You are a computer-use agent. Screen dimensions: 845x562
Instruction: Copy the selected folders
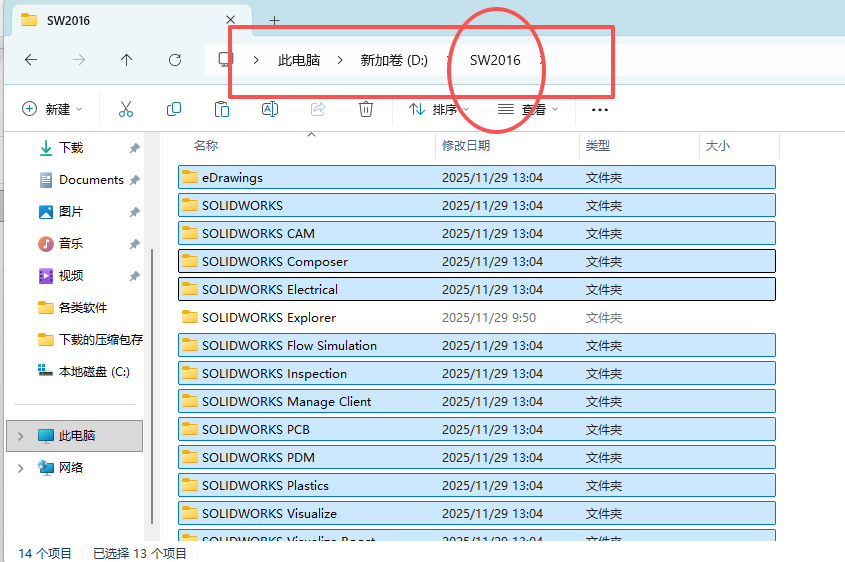click(x=174, y=109)
